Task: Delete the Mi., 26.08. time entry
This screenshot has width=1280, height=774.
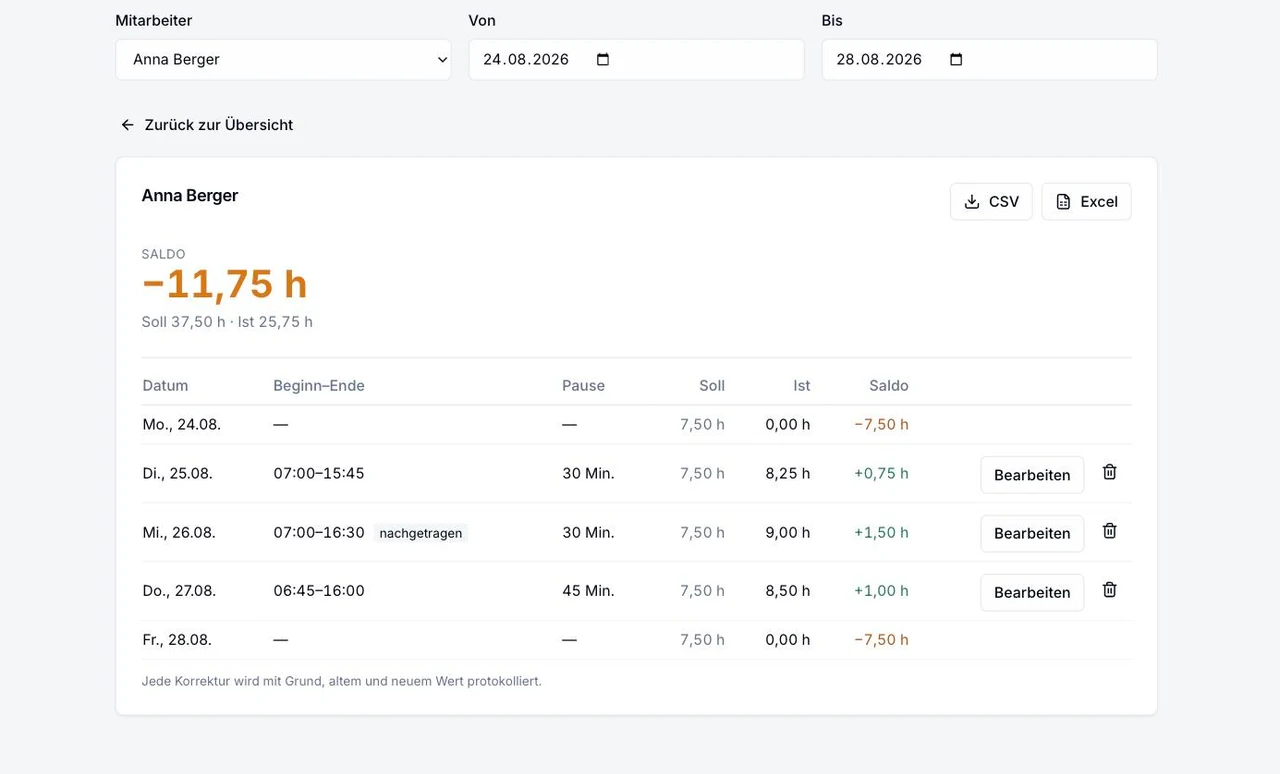Action: pos(1109,531)
